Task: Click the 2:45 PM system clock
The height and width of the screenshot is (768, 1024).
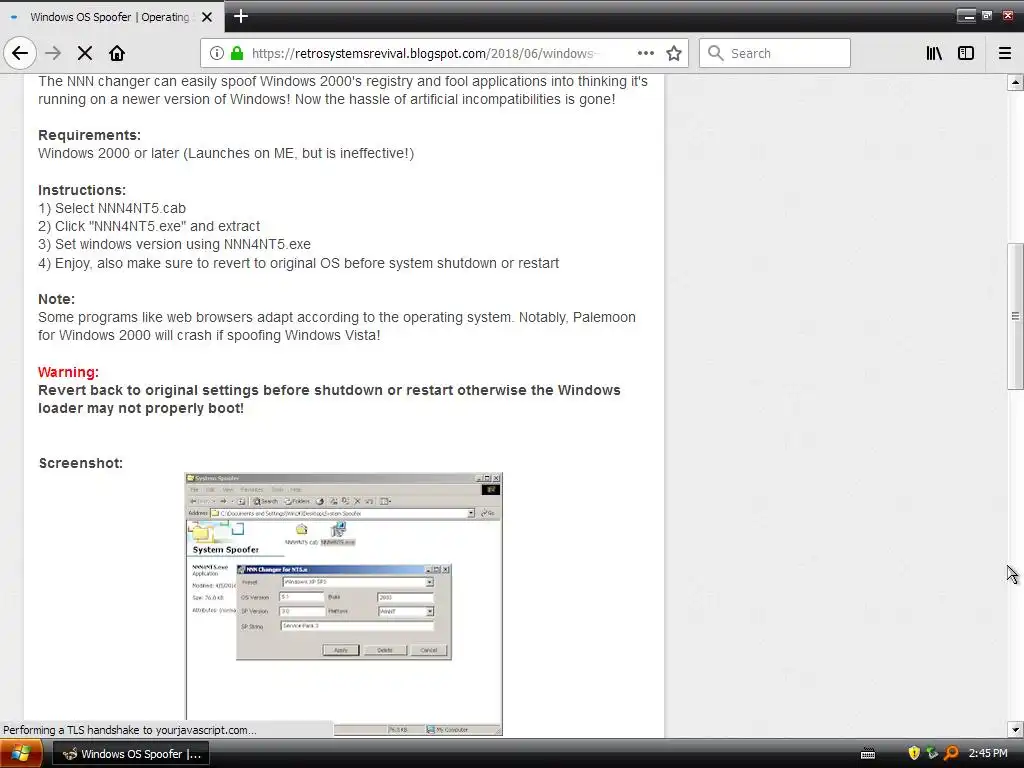Action: click(988, 754)
